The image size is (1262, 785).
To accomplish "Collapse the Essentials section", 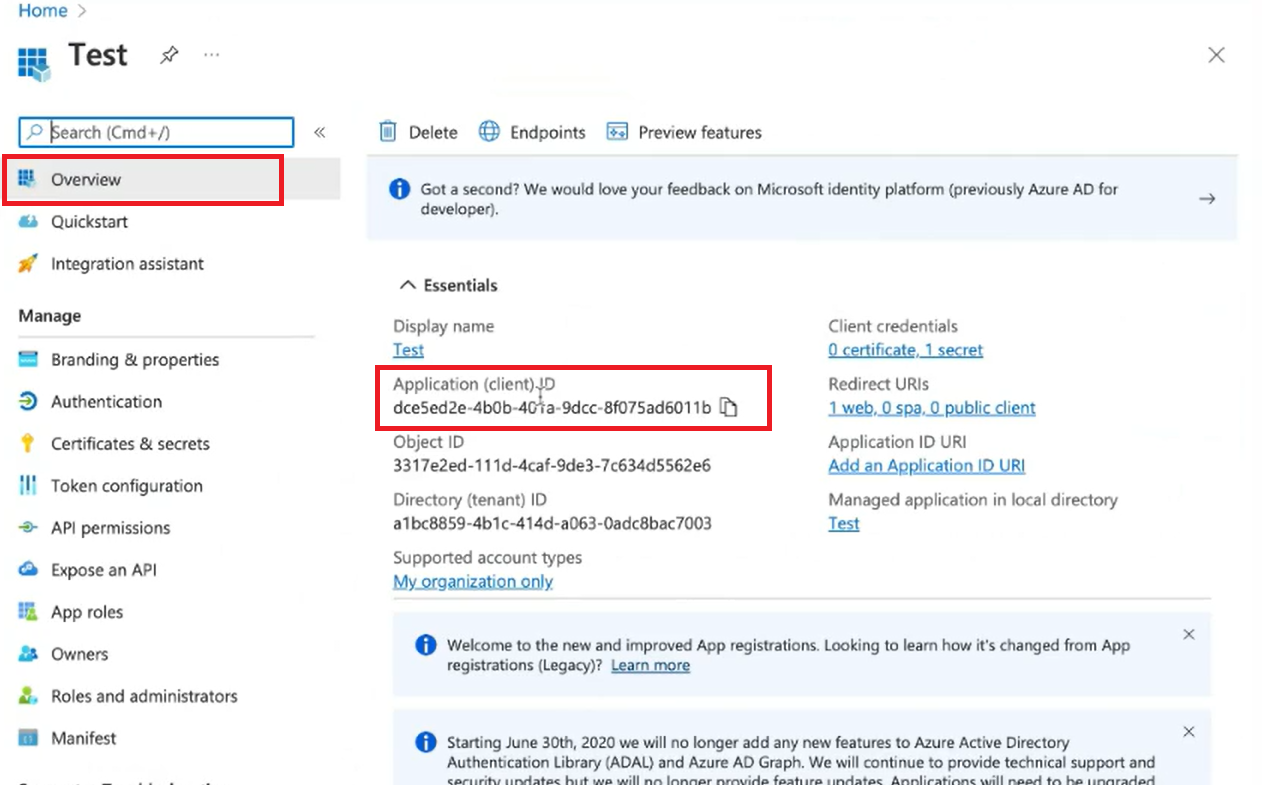I will (x=407, y=284).
